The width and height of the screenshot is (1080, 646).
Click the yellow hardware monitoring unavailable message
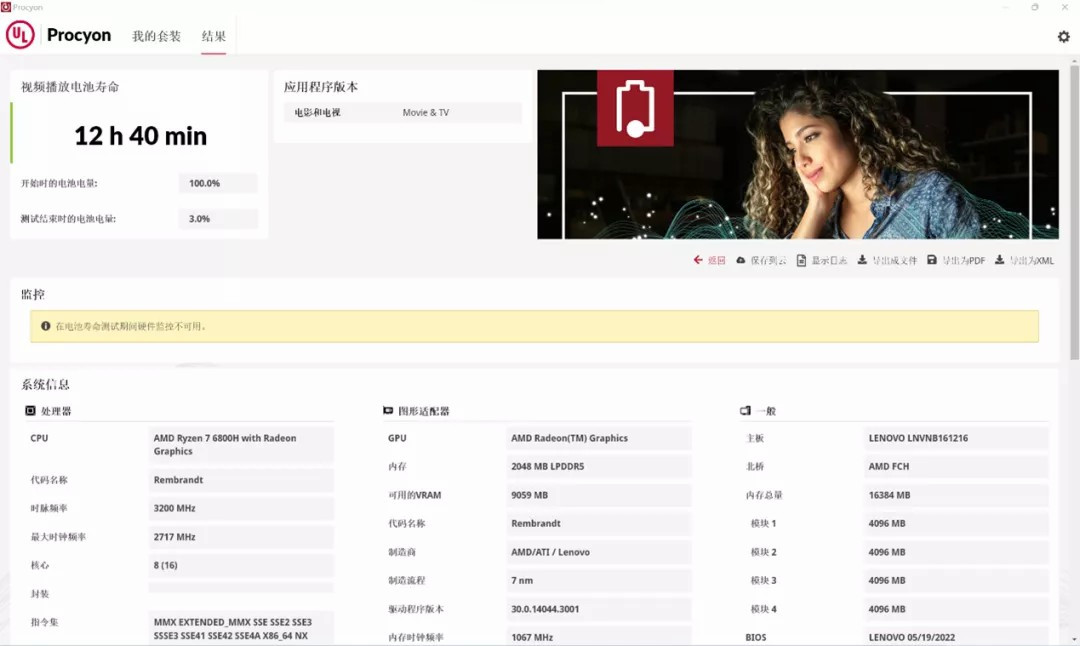click(534, 326)
